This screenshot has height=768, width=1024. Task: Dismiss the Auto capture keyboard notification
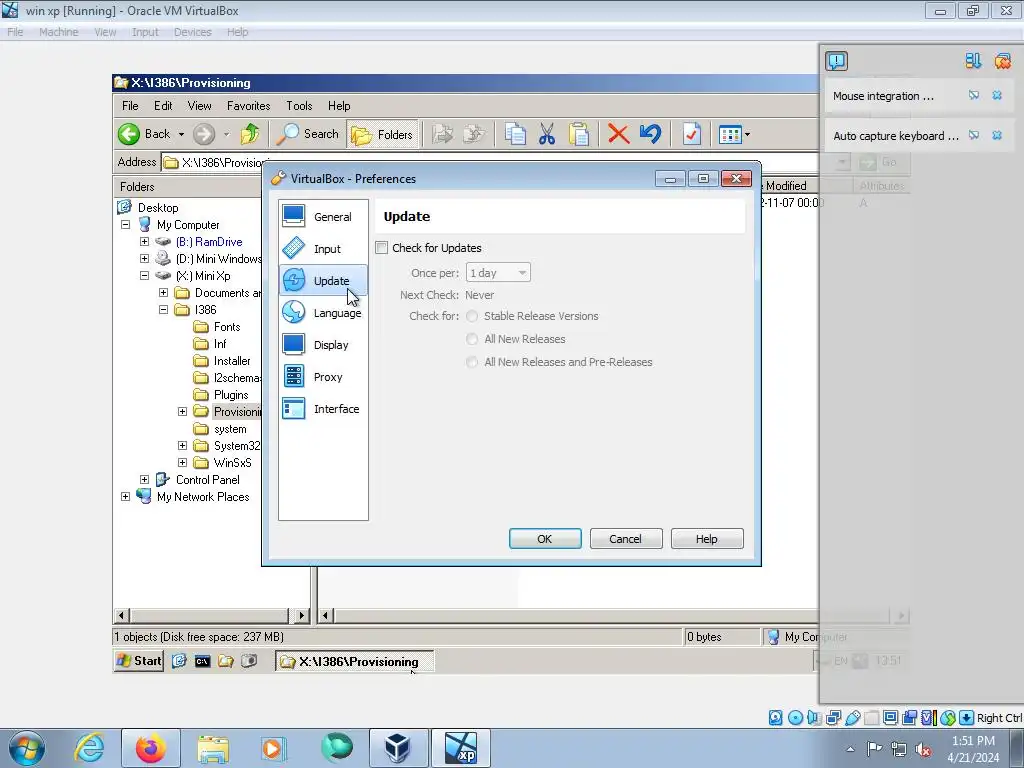click(x=997, y=135)
